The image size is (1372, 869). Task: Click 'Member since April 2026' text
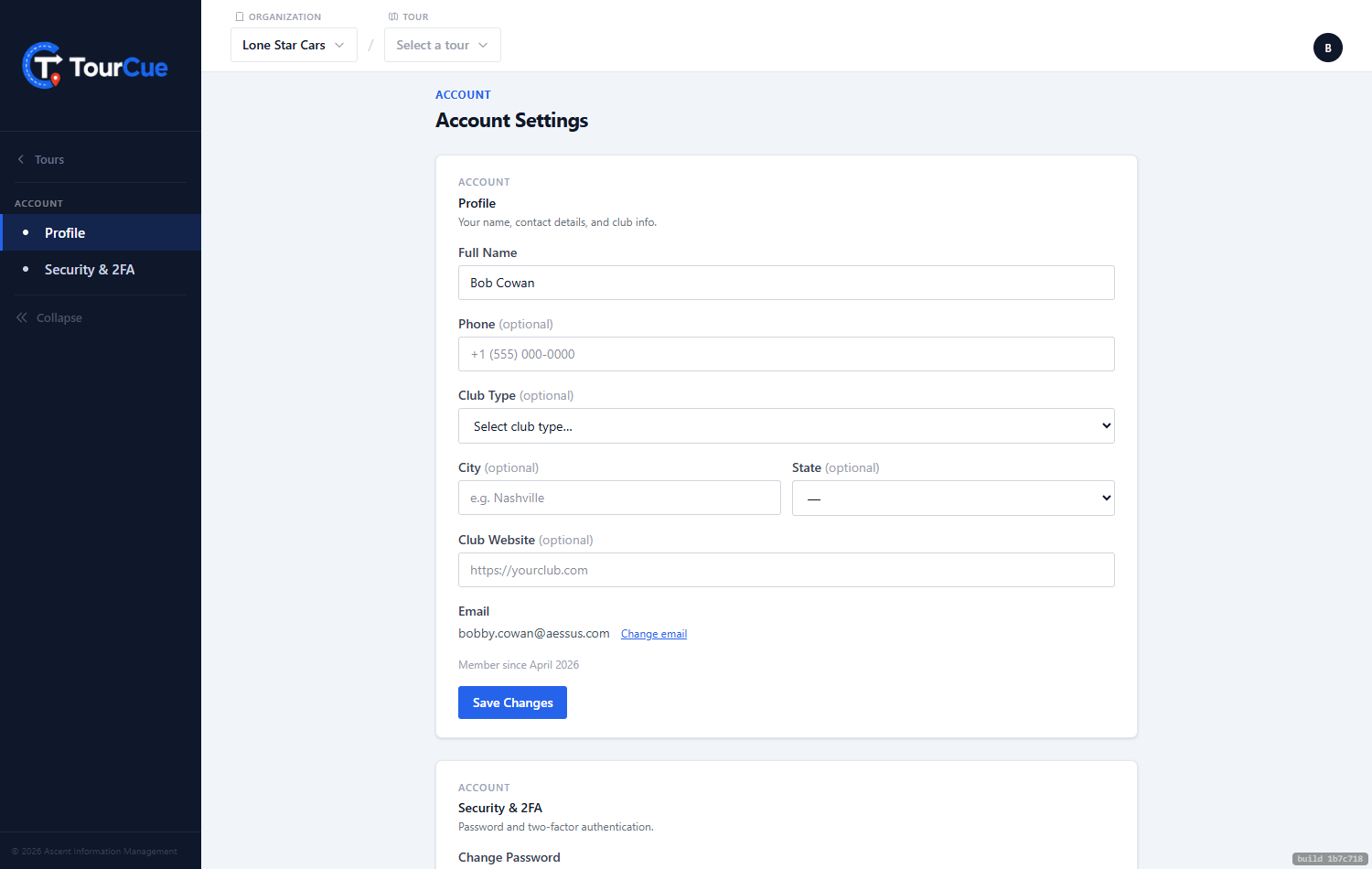[519, 665]
